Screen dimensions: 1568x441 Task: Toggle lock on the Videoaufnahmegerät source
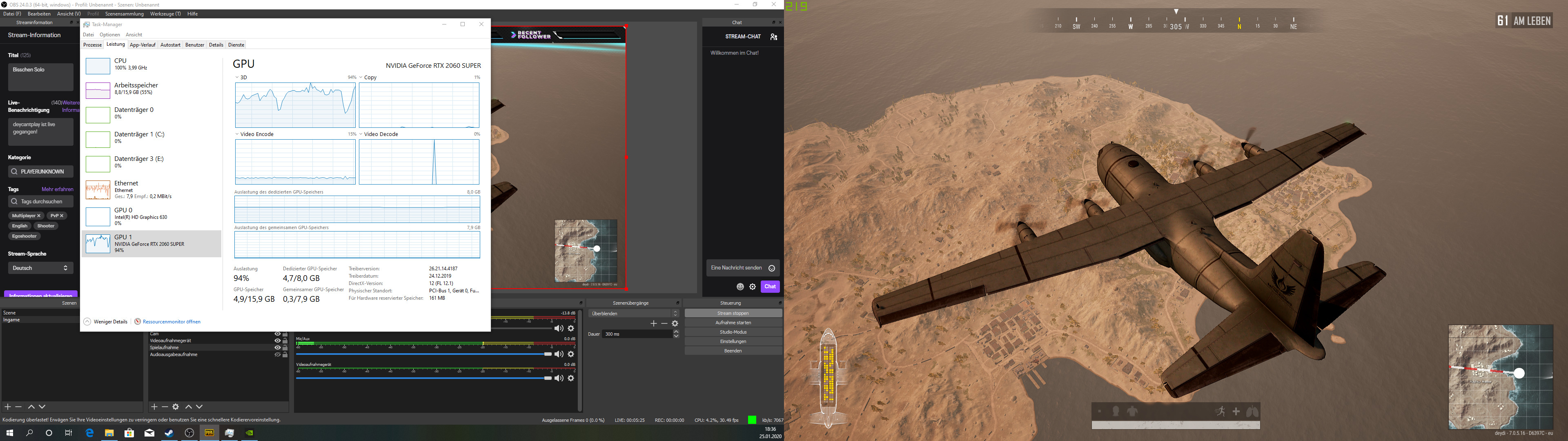[285, 341]
